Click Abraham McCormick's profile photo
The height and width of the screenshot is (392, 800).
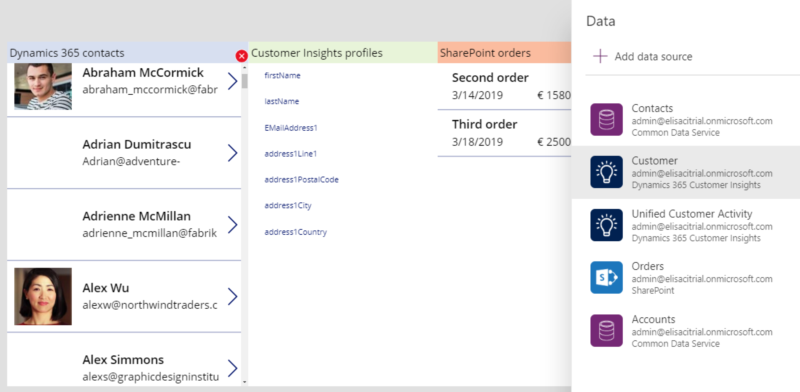click(43, 86)
